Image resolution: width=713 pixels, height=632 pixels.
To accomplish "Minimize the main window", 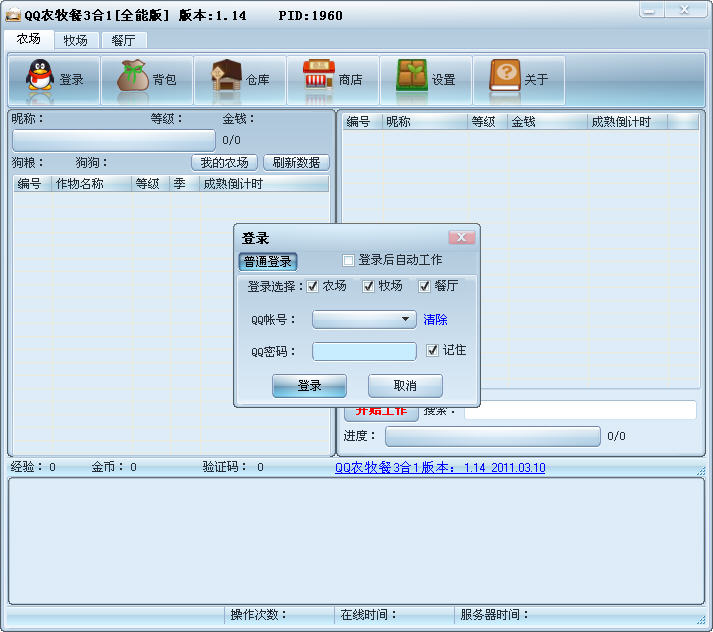I will pos(651,10).
